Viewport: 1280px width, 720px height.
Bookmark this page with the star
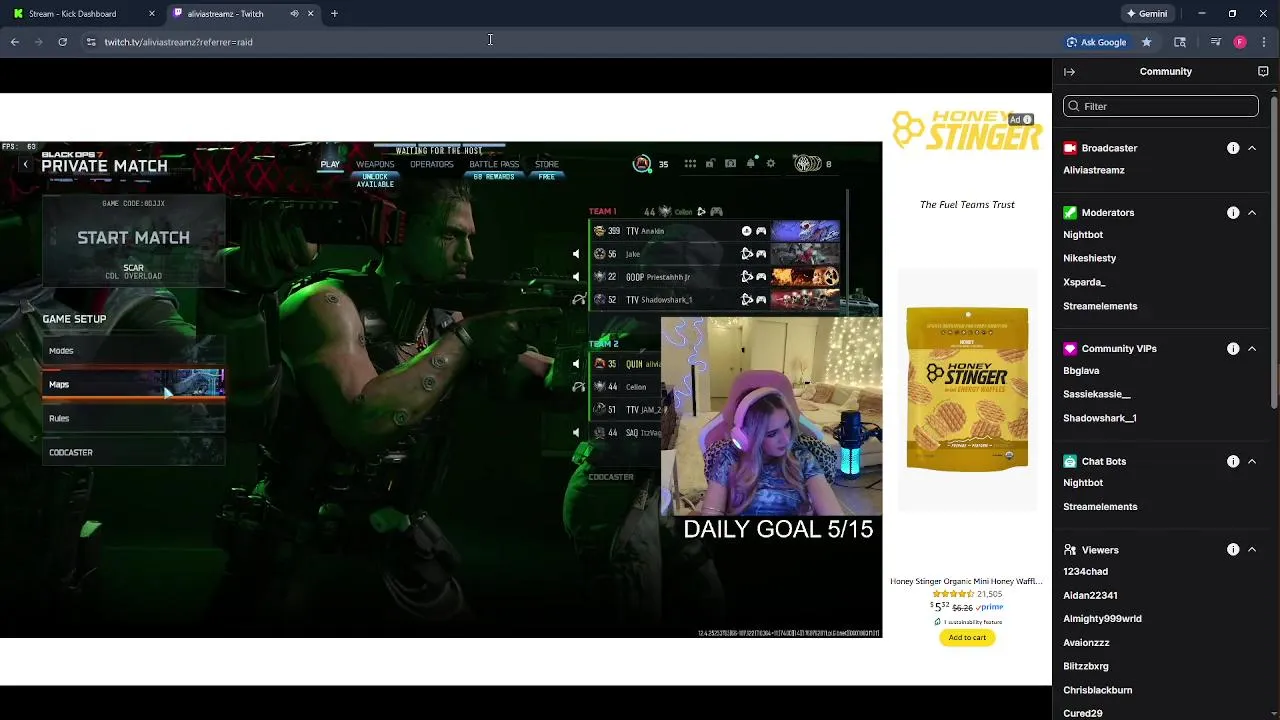pyautogui.click(x=1147, y=42)
